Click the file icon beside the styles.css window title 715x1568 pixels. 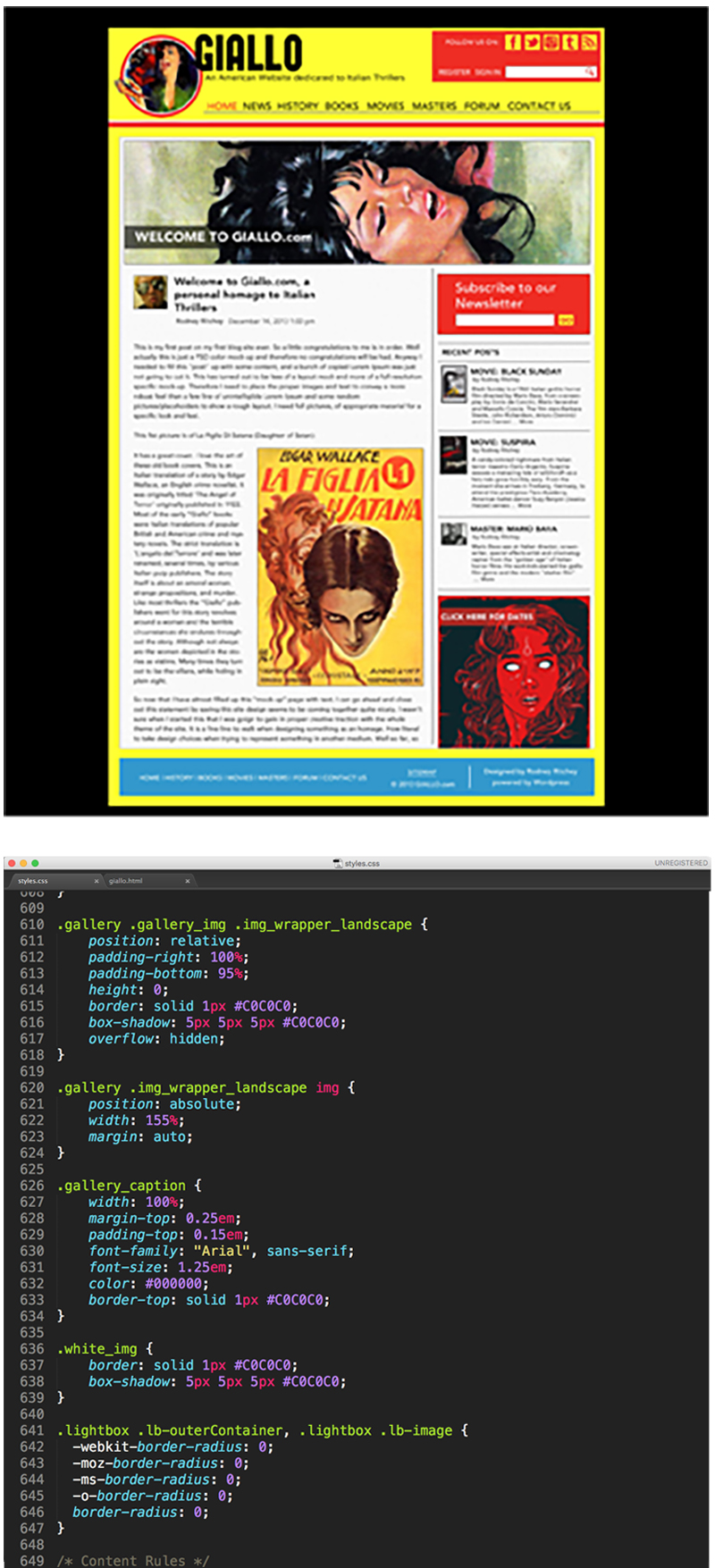[337, 863]
